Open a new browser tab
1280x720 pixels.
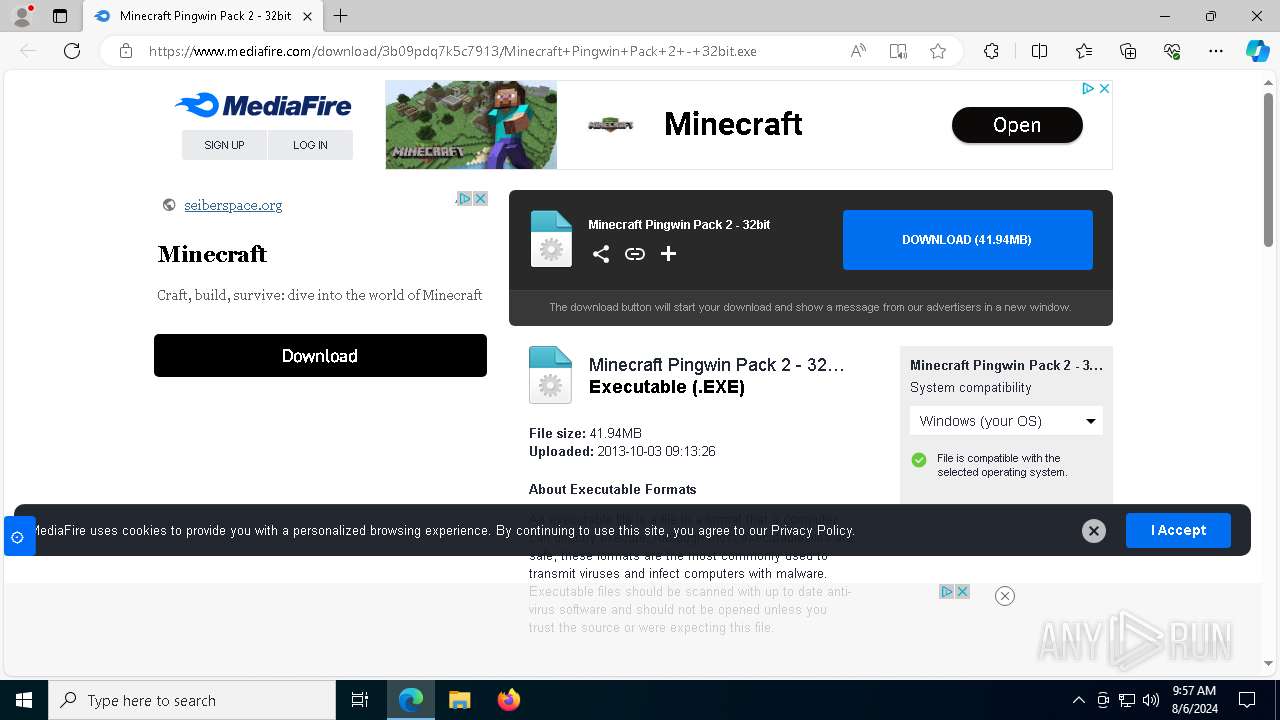click(340, 16)
